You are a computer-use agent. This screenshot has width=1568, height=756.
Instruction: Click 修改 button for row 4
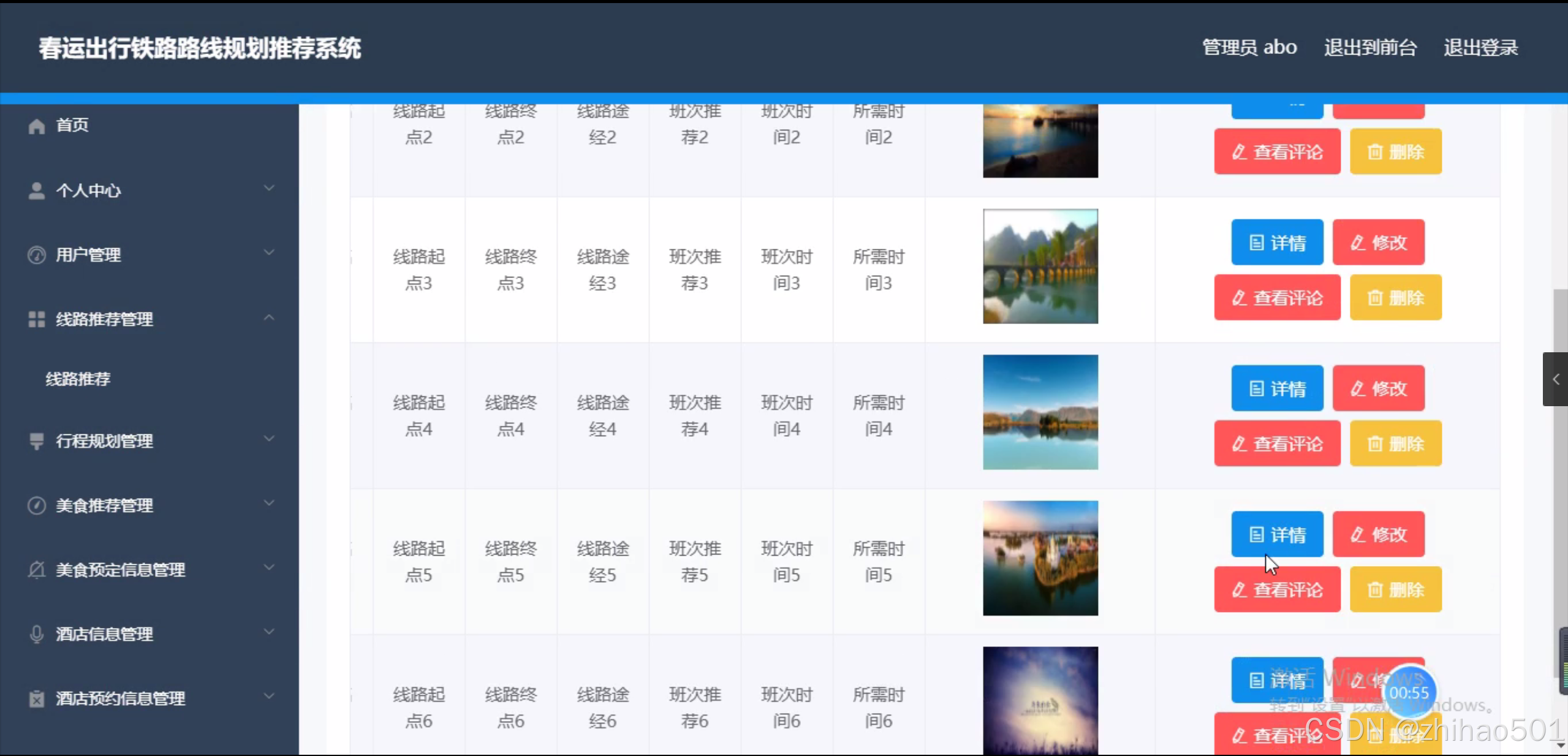coord(1378,388)
